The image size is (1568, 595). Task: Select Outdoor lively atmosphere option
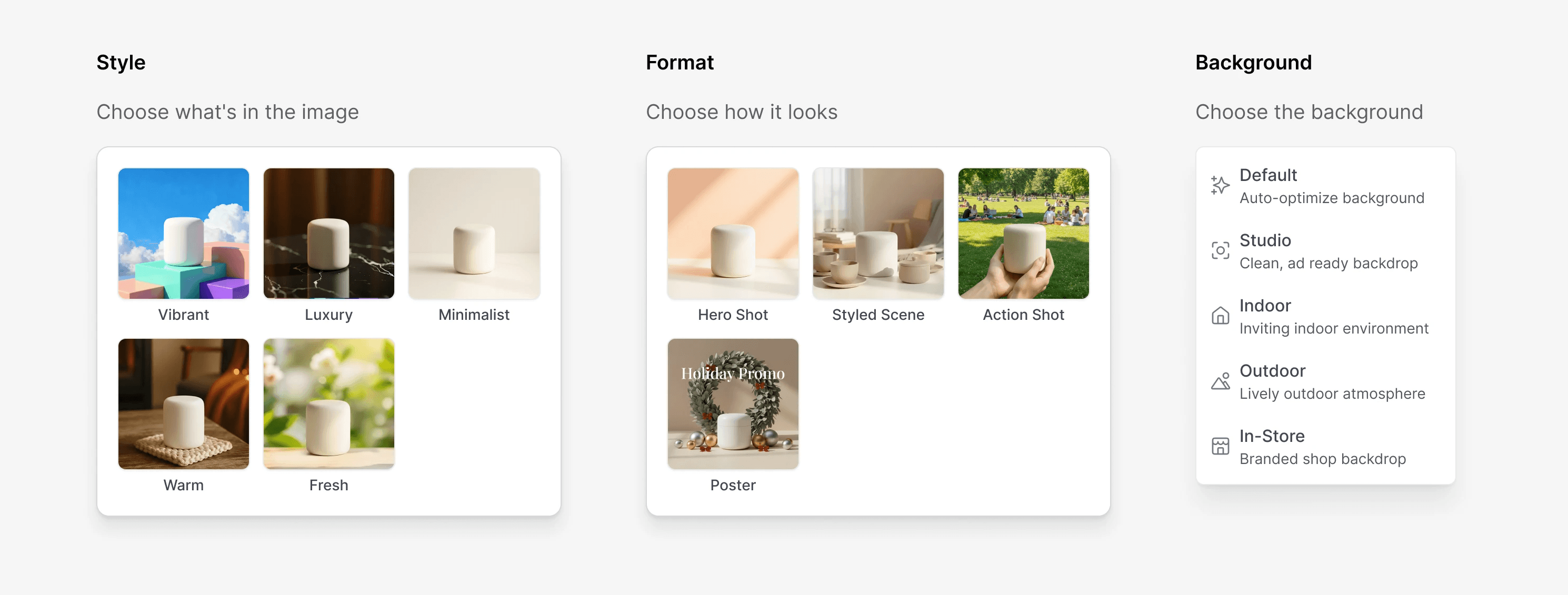point(1326,381)
